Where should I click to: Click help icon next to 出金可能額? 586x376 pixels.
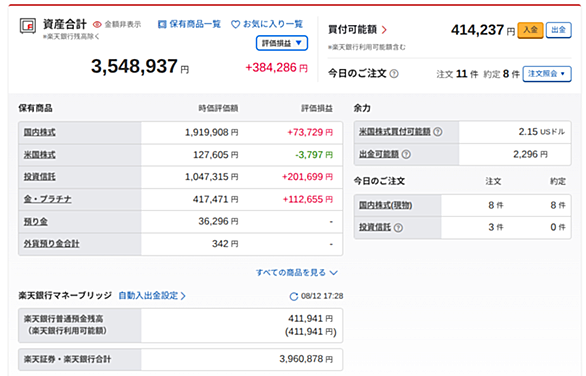coord(406,154)
